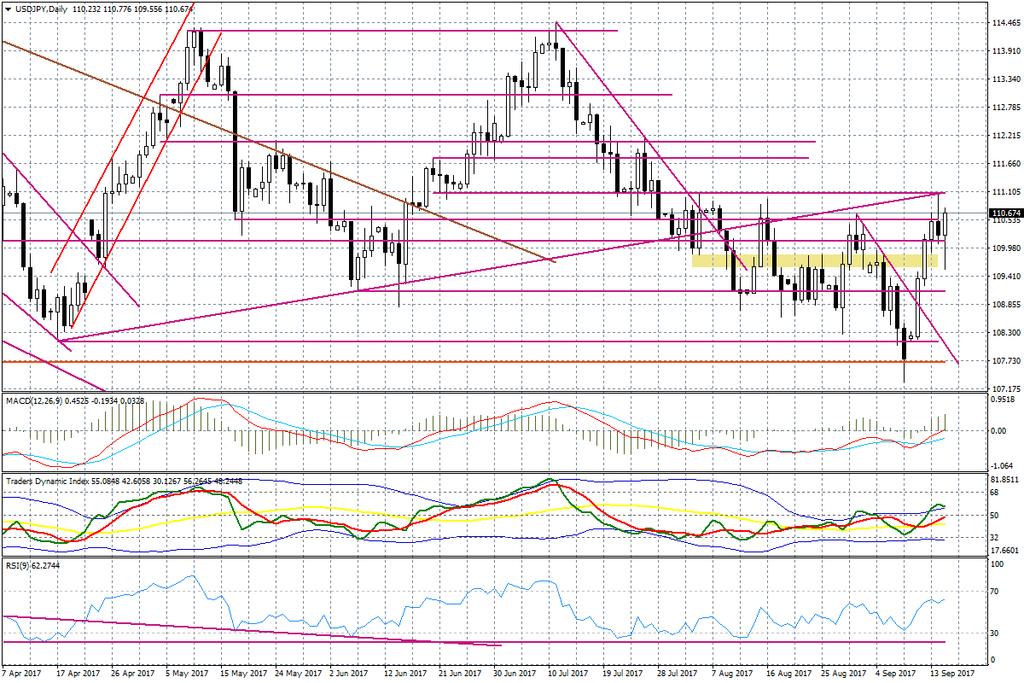Select the USDJPY,Daily chart title
The height and width of the screenshot is (683, 1024).
pos(40,9)
